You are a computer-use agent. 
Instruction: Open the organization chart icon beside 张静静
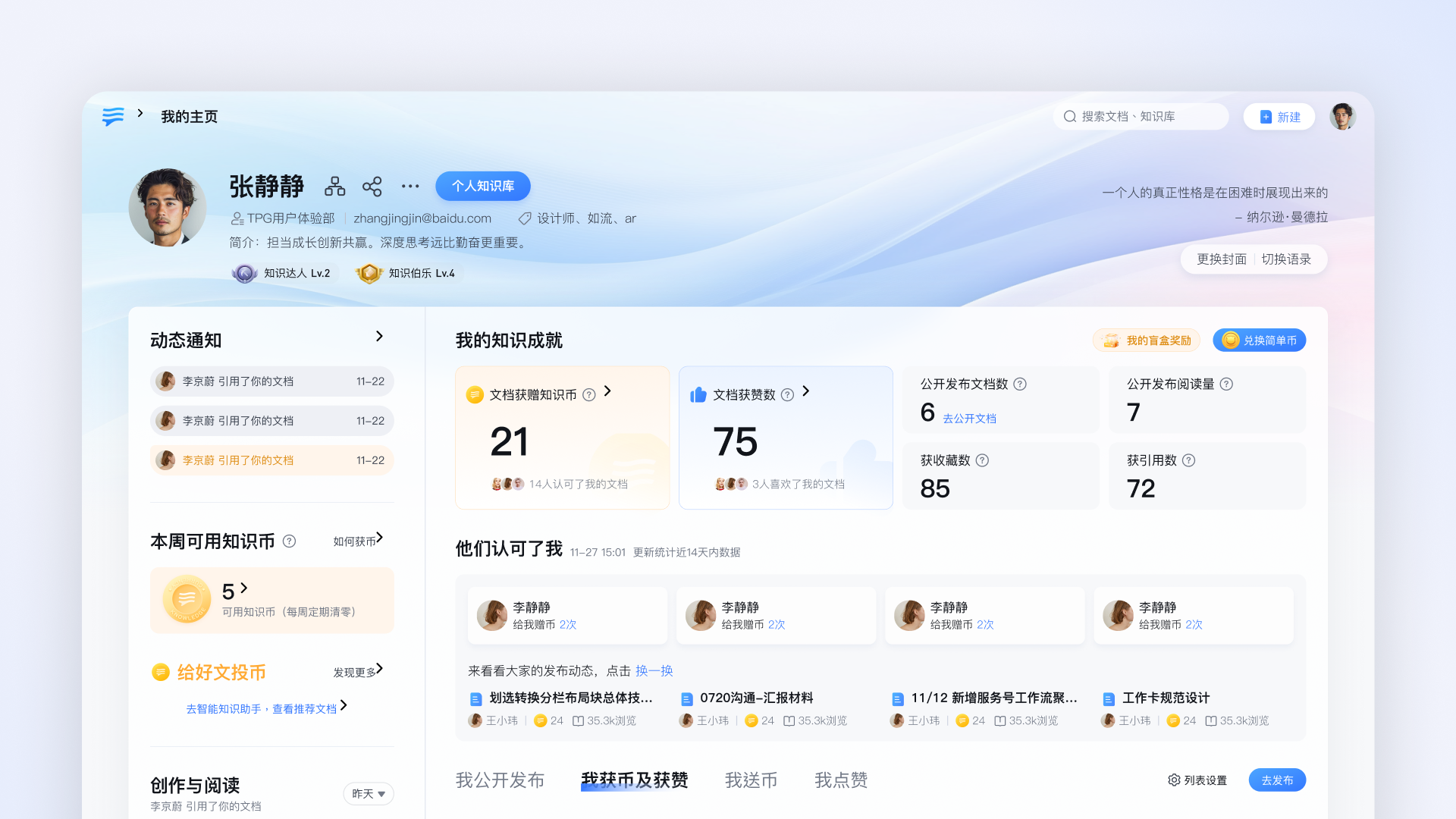[x=334, y=187]
